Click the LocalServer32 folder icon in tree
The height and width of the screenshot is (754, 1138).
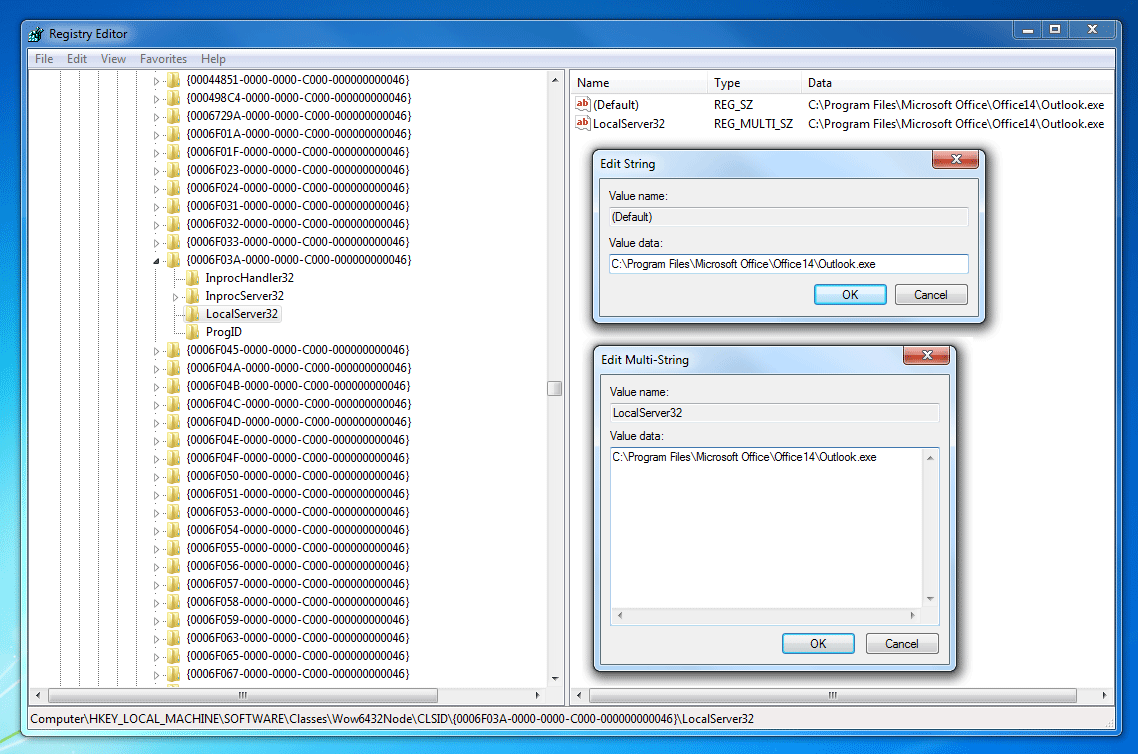tap(190, 313)
